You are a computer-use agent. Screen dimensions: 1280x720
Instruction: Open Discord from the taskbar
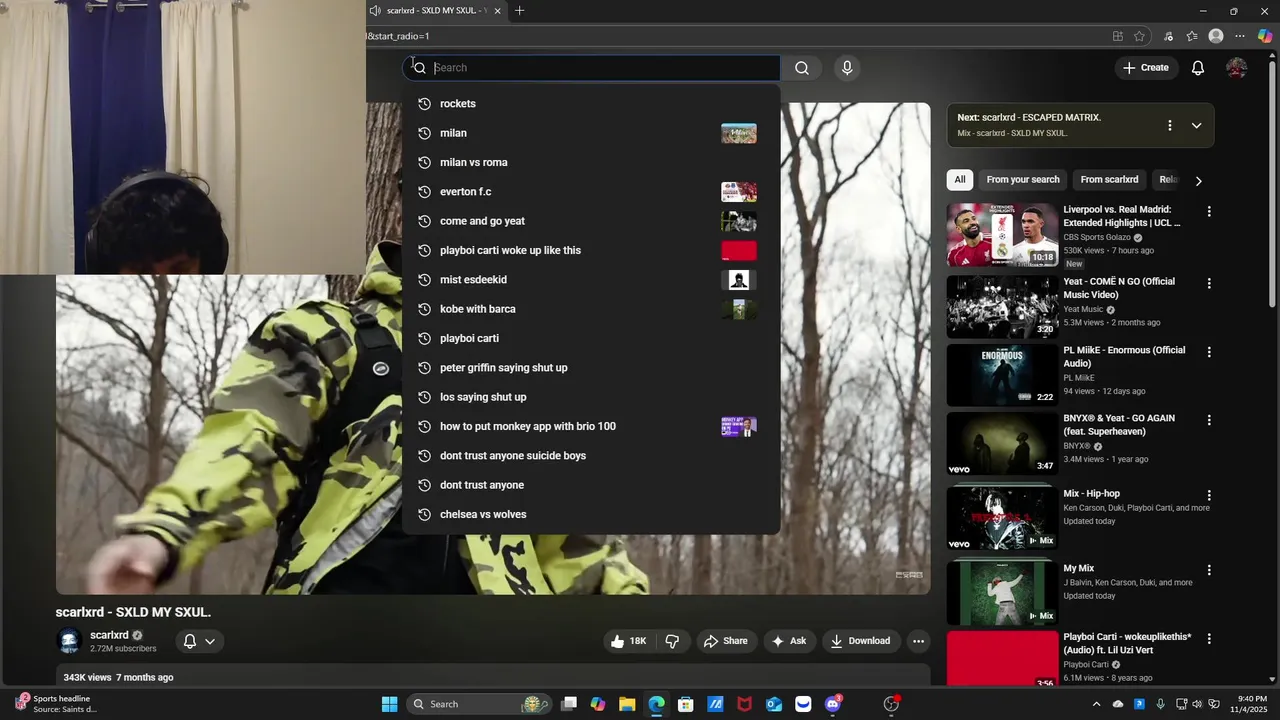point(832,704)
